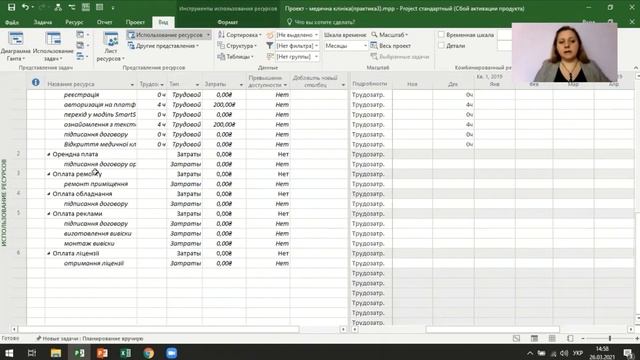The width and height of the screenshot is (640, 360).
Task: Open Excel from the taskbar
Action: 125,353
